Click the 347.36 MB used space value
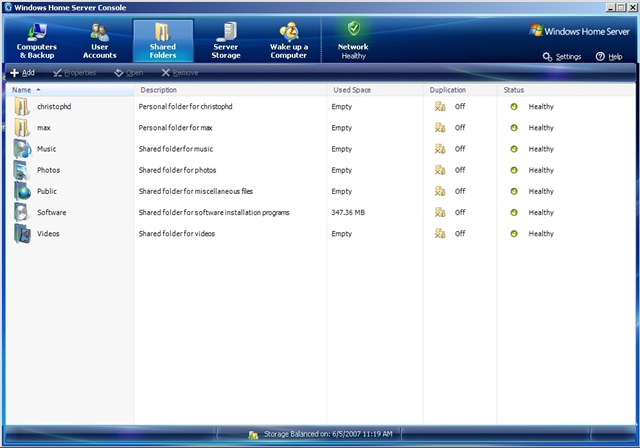The height and width of the screenshot is (448, 640). [x=348, y=213]
